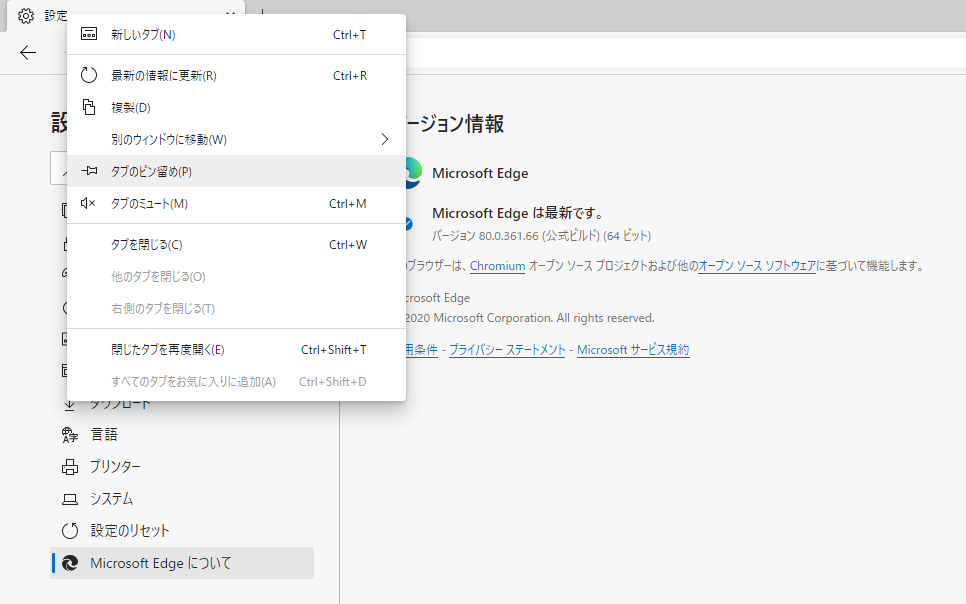
Task: Click the grayed 右側のタブを閉じる(T) entry
Action: pyautogui.click(x=237, y=309)
